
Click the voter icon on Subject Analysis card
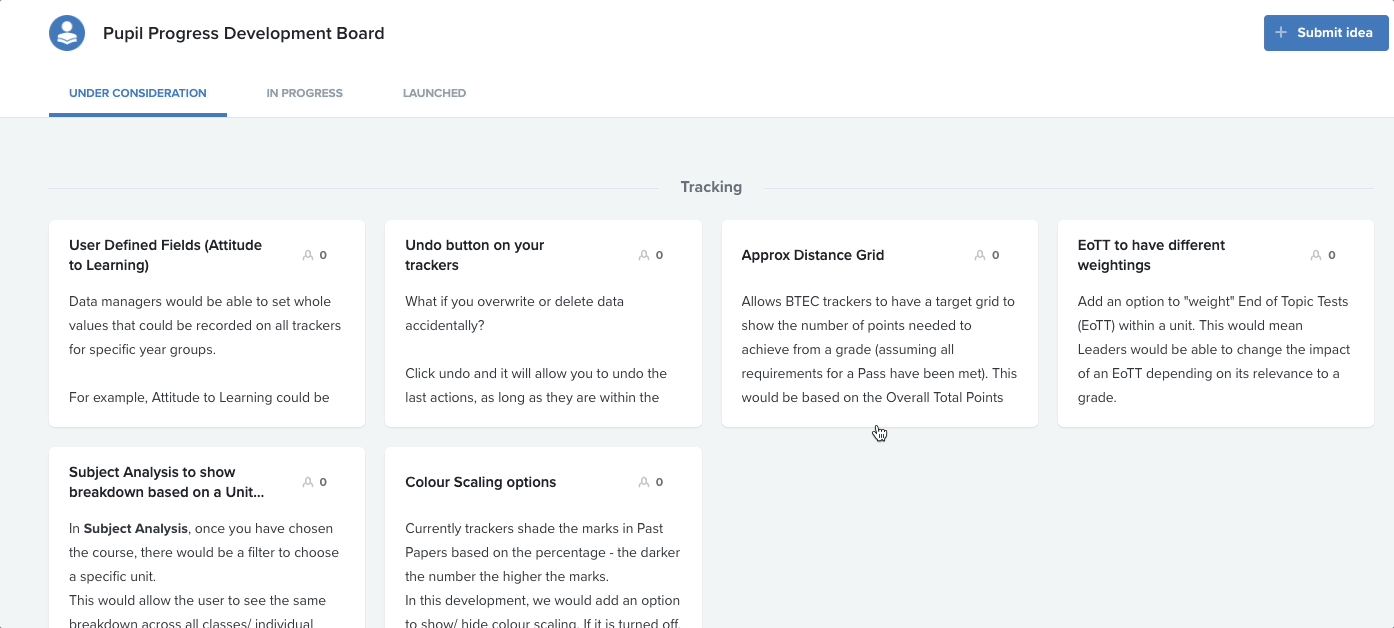(x=310, y=481)
